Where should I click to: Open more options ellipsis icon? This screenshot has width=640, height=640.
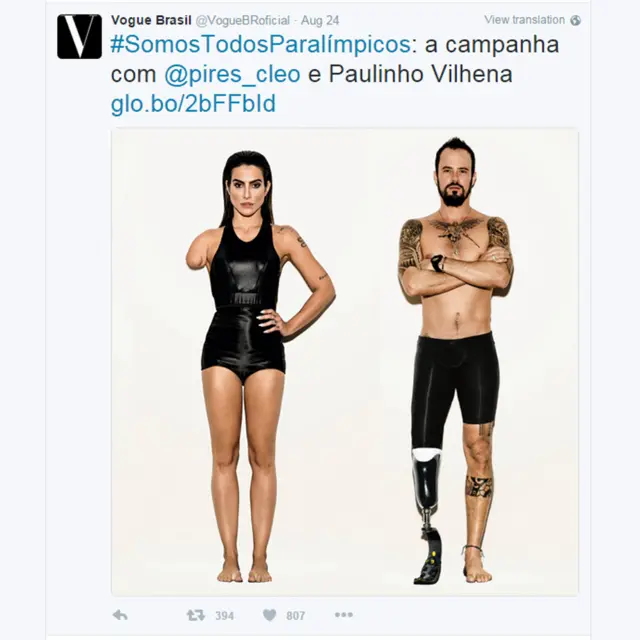(344, 615)
